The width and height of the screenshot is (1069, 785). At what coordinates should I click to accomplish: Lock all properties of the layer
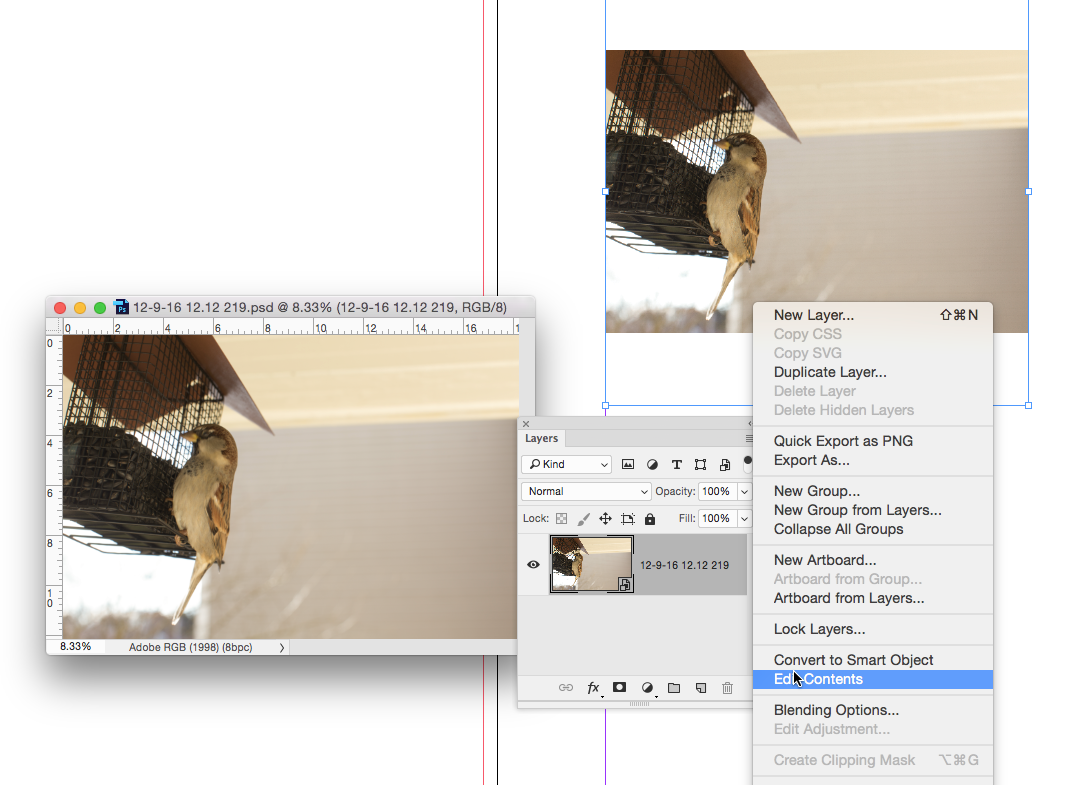coord(649,518)
